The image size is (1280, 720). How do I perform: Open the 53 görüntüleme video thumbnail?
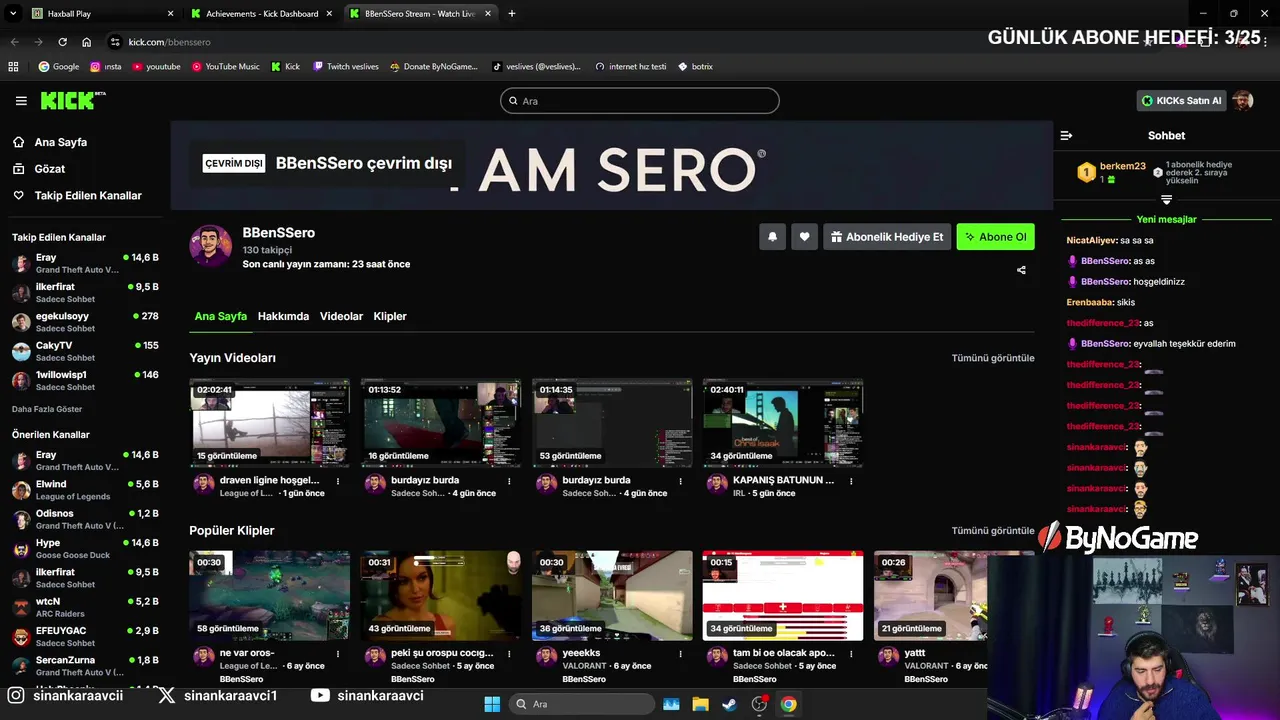pos(612,424)
